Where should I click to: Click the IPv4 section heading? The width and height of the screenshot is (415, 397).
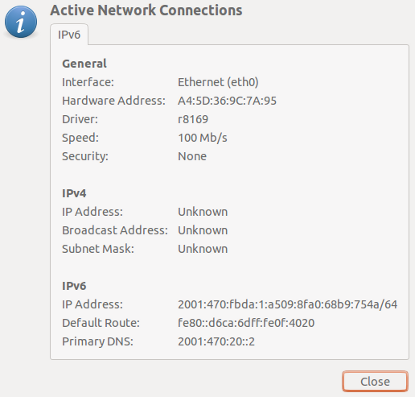point(74,193)
